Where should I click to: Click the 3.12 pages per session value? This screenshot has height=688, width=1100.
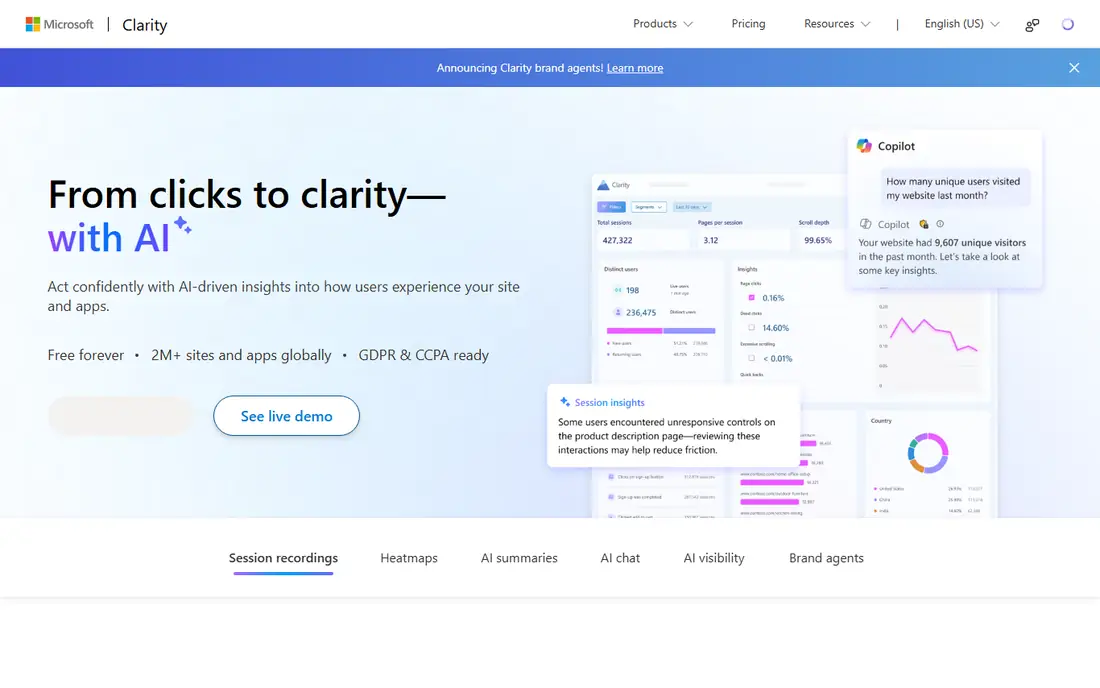pos(711,240)
